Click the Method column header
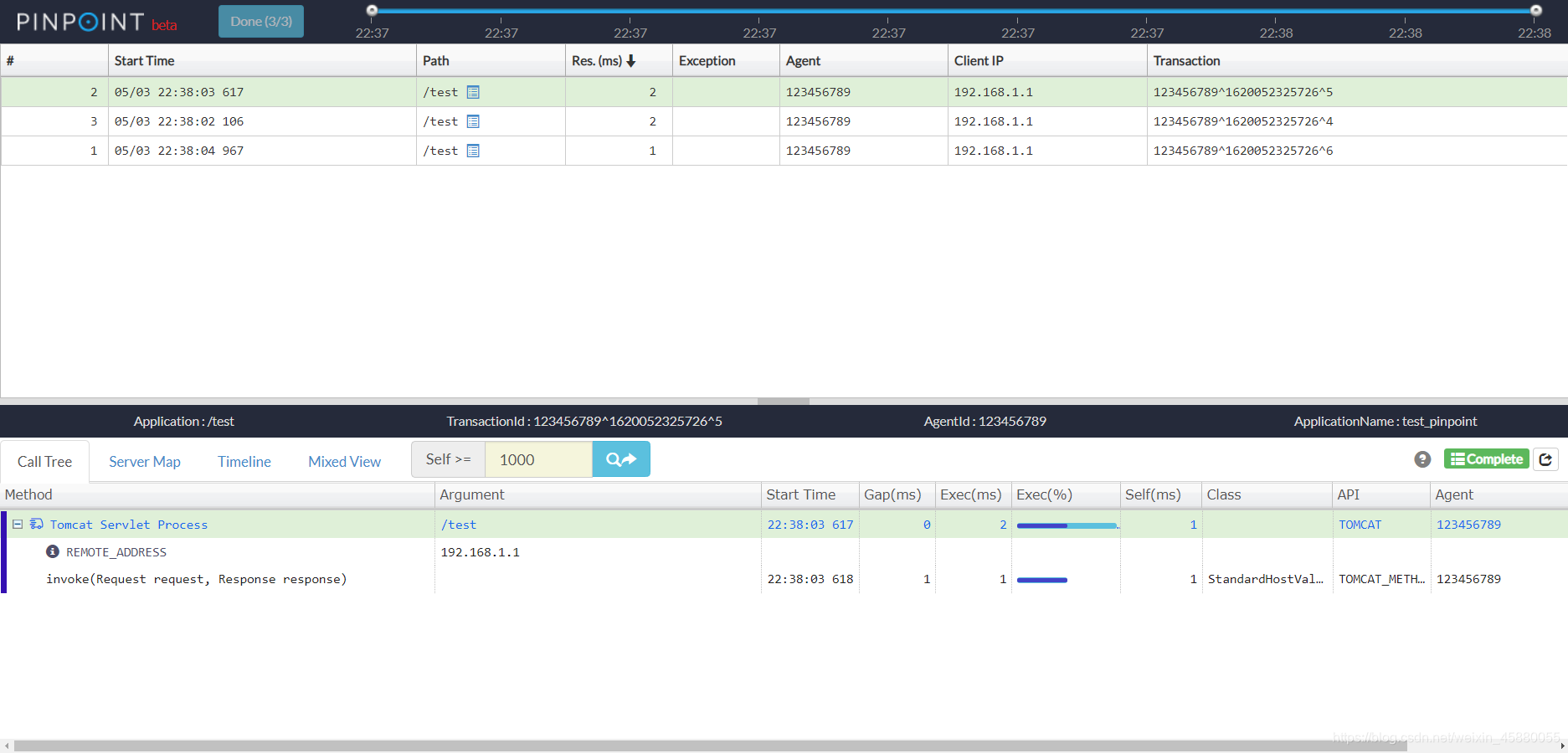Screen dimensions: 1568x753 (x=218, y=494)
